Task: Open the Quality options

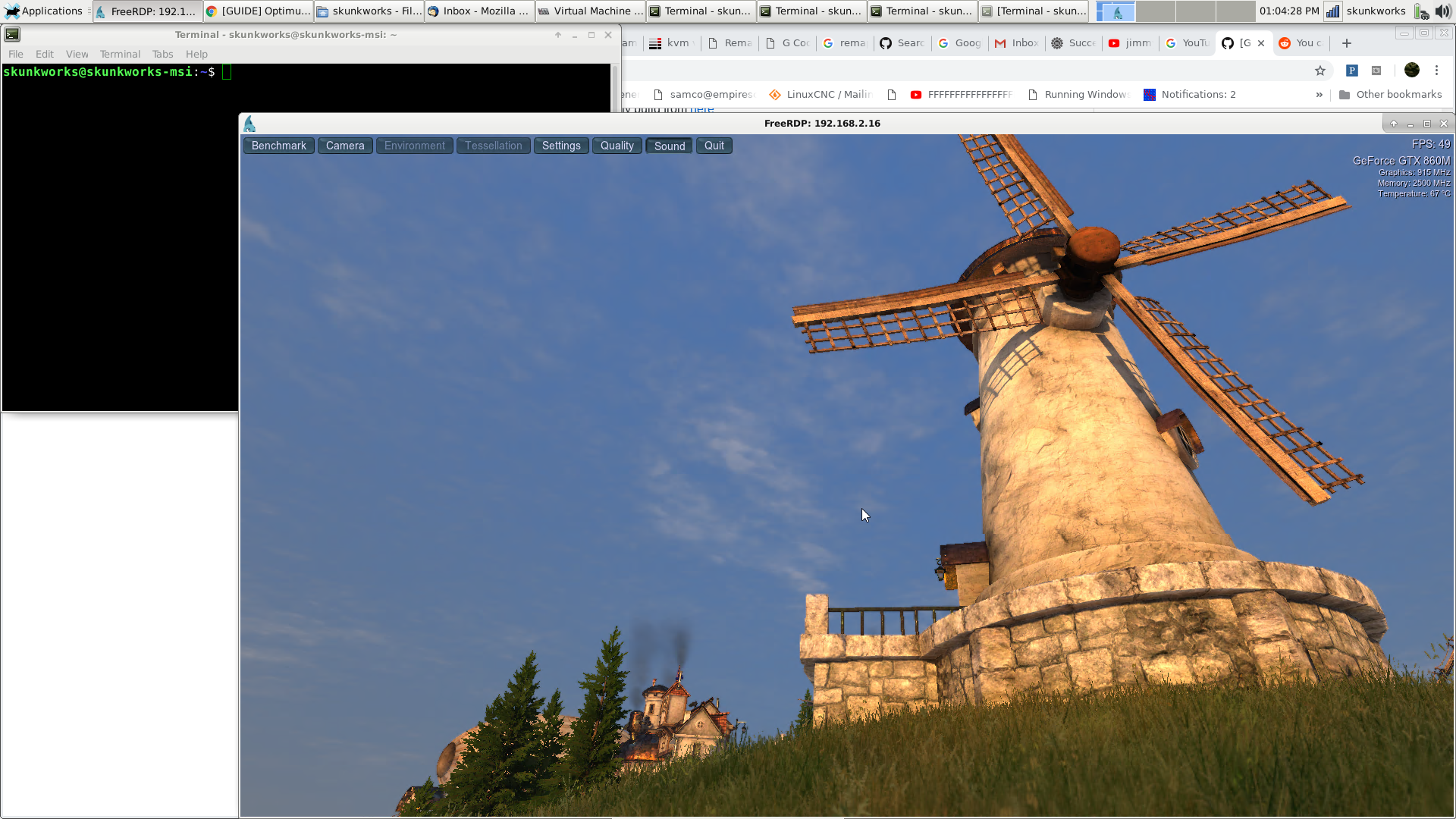Action: [x=617, y=146]
